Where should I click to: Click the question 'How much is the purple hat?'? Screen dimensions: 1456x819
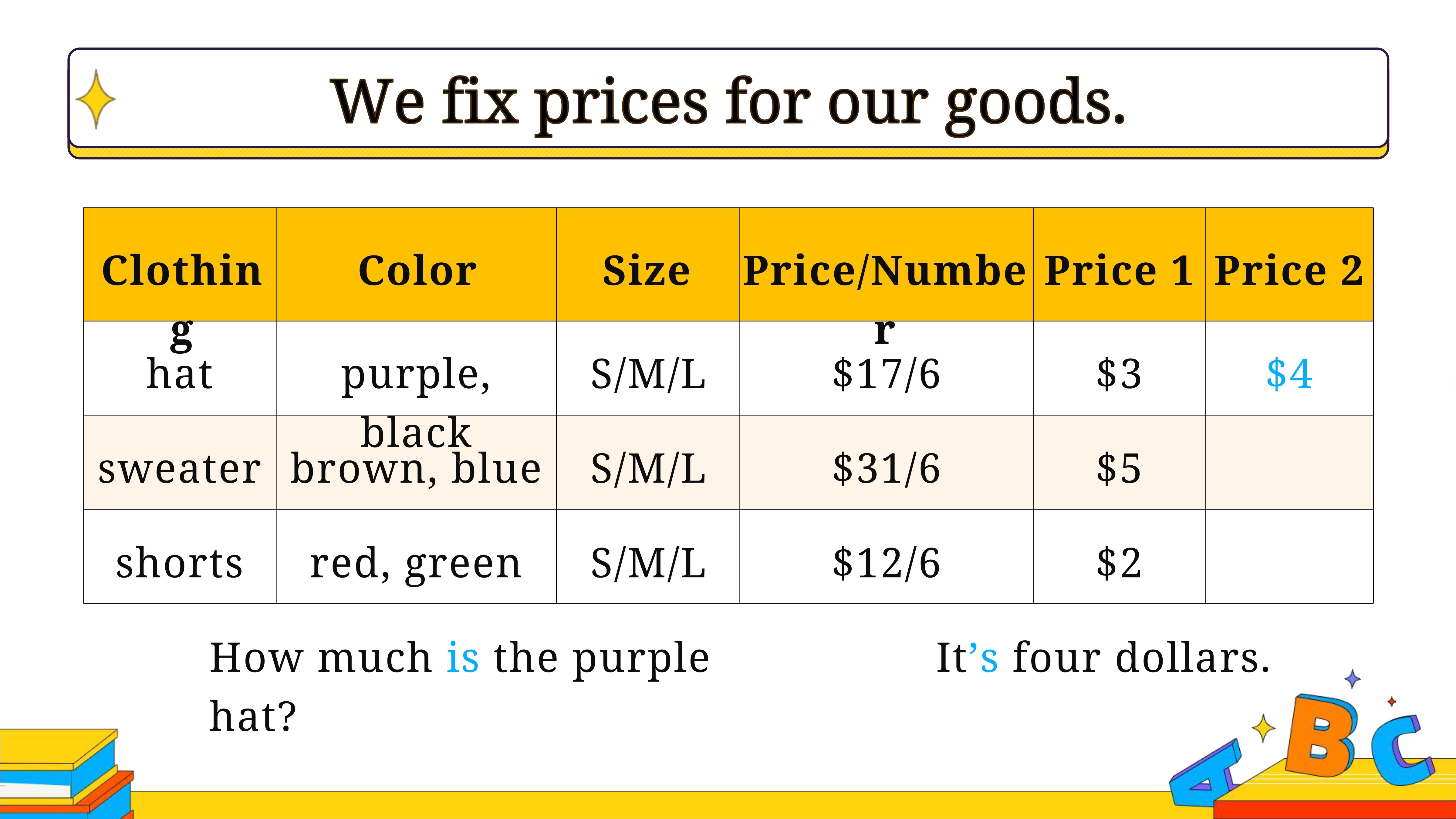[459, 686]
